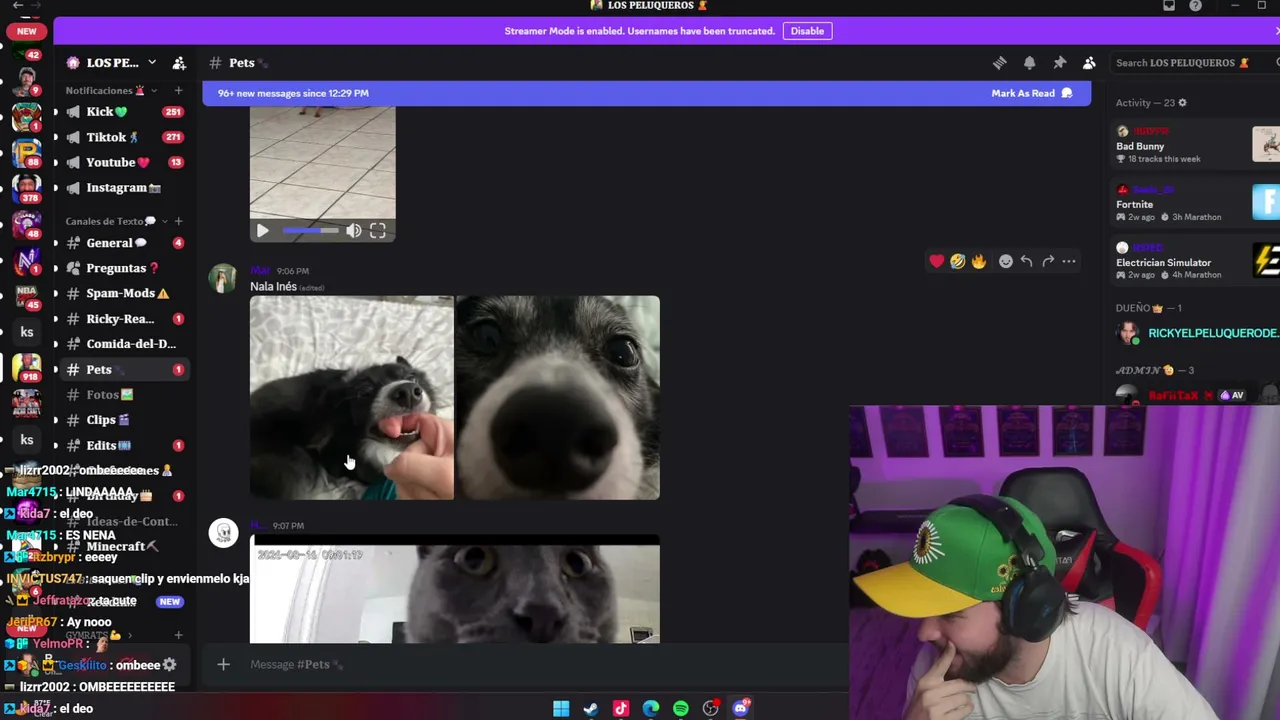Switch to the NBA server icon
Viewport: 1280px width, 720px height.
pos(27,294)
